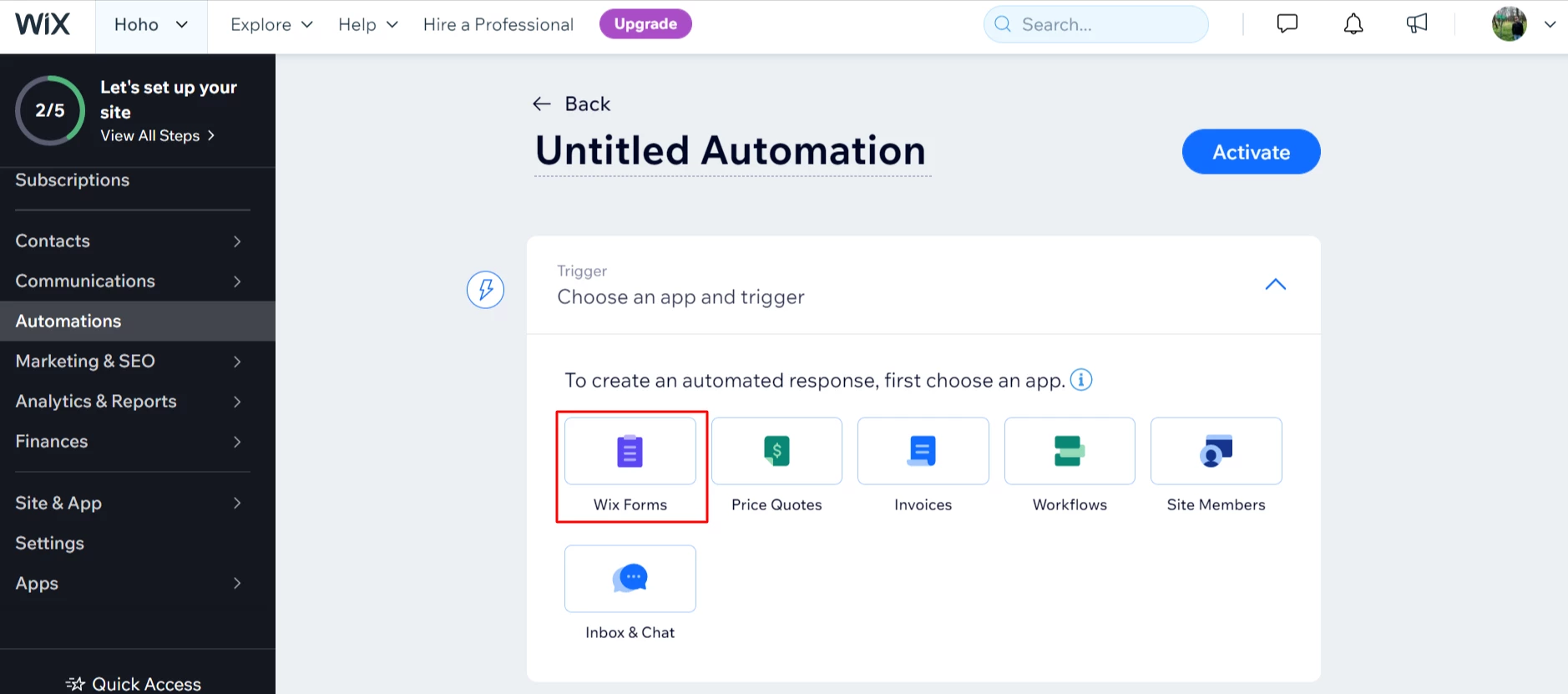The width and height of the screenshot is (1568, 694).
Task: Select the Inbox & Chat app icon
Action: [630, 579]
